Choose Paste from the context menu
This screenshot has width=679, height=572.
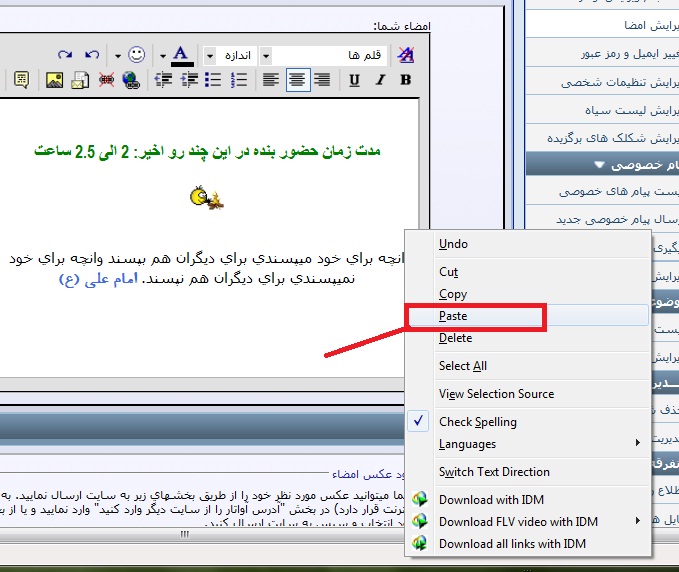click(453, 316)
